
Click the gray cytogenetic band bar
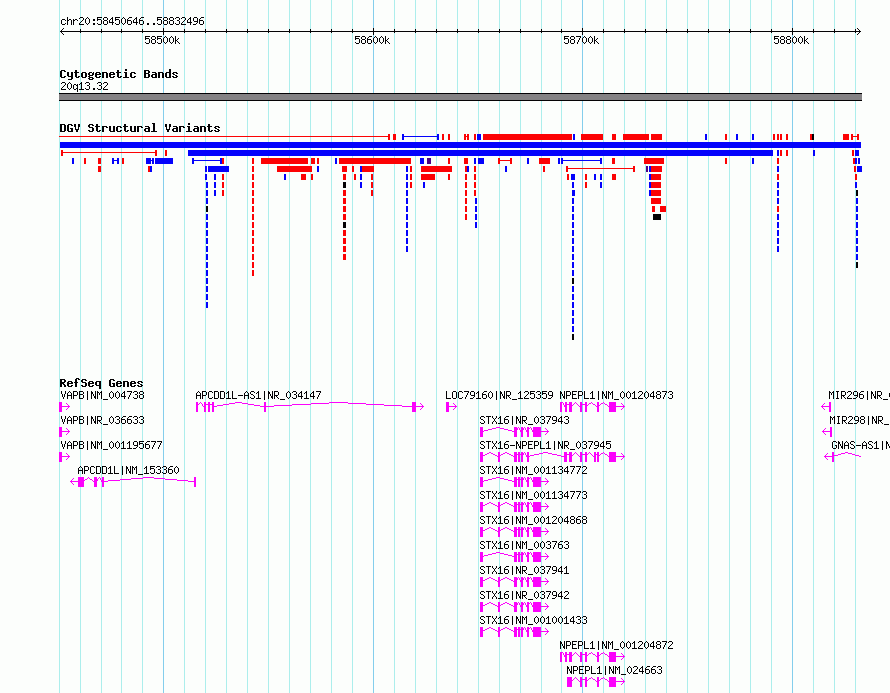pyautogui.click(x=460, y=97)
